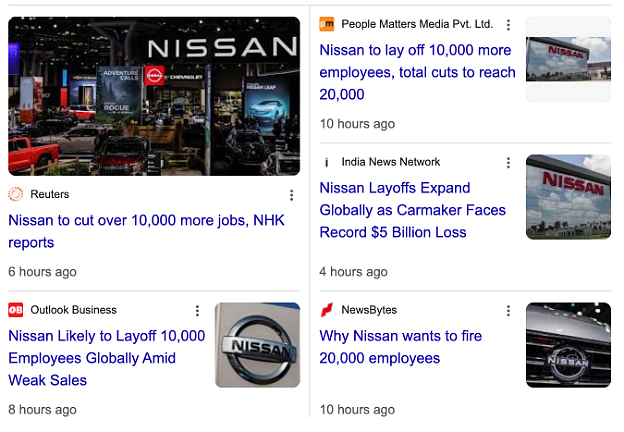Click the large Nissan auto show image
This screenshot has height=432, width=624.
pos(154,96)
